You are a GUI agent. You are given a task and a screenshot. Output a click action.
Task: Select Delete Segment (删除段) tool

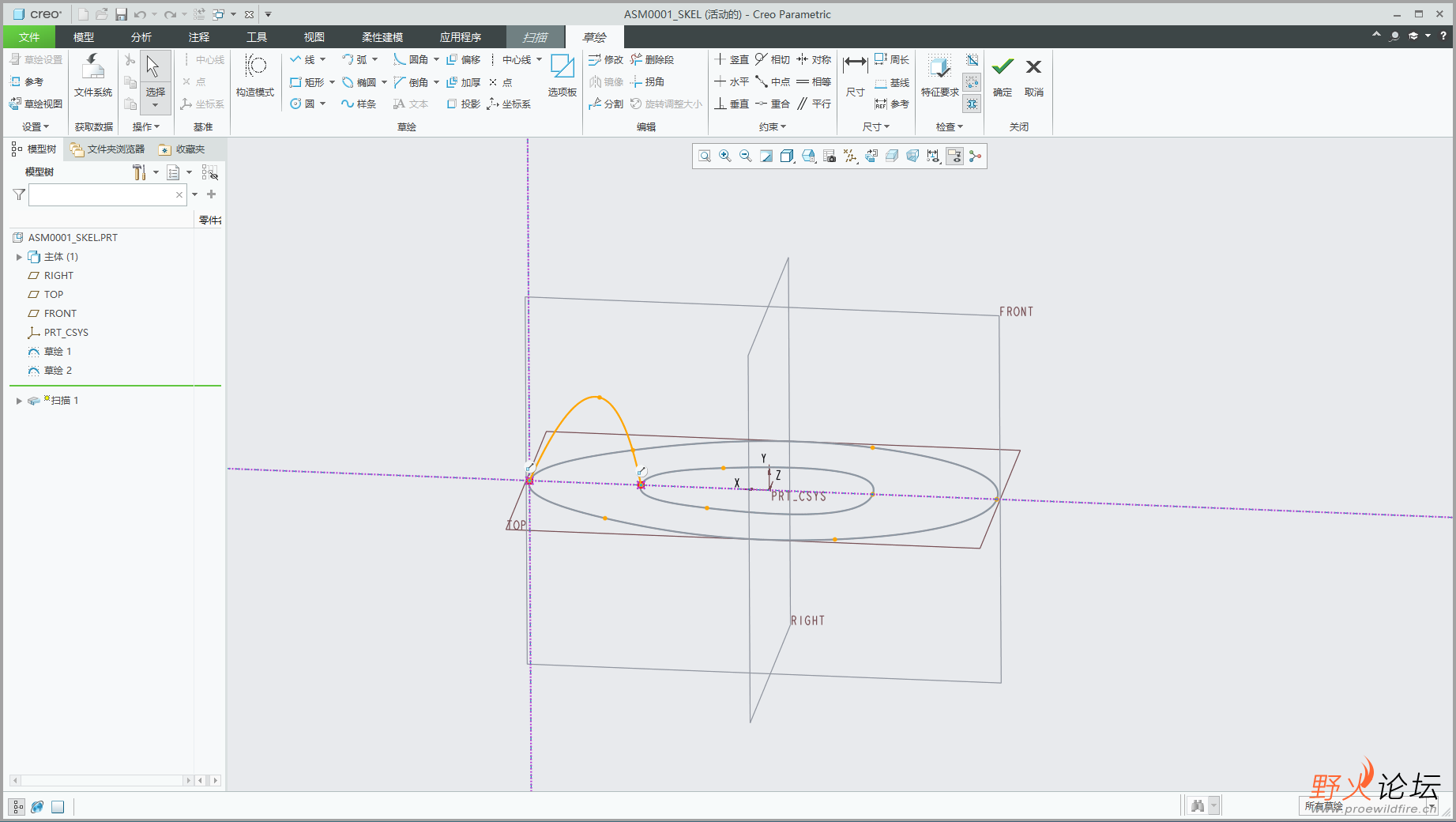[x=652, y=59]
